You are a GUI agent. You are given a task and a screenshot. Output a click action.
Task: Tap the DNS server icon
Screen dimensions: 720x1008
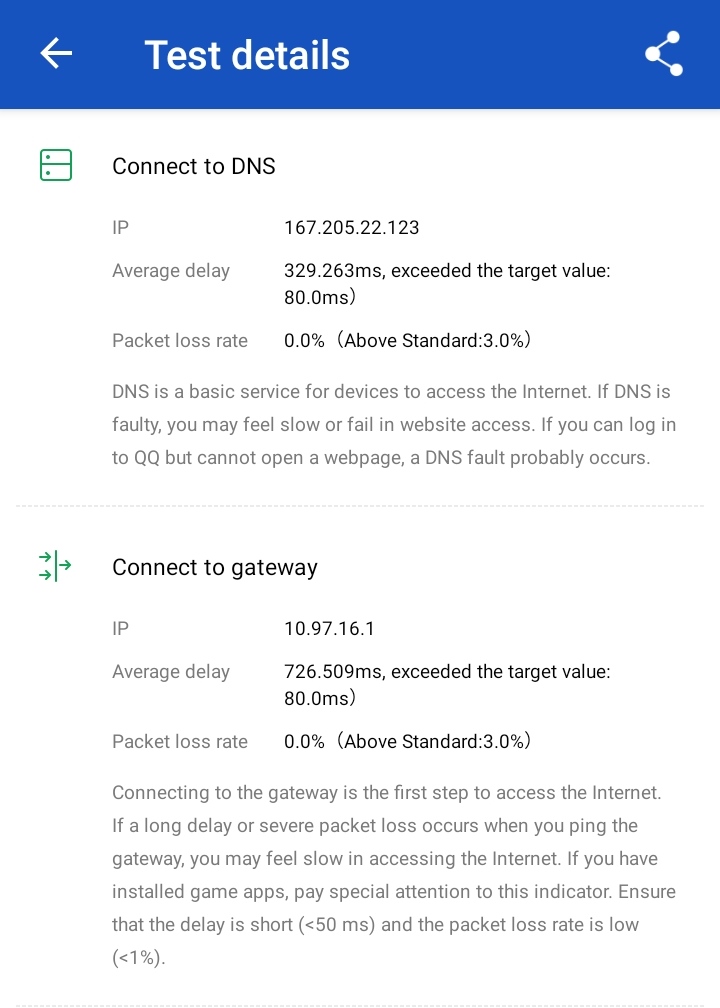[56, 166]
